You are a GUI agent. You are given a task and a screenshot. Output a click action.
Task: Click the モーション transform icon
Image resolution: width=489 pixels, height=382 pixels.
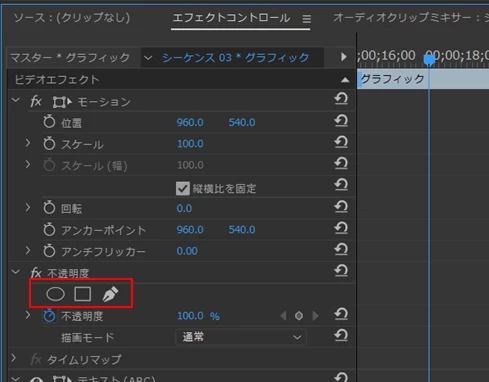point(62,102)
